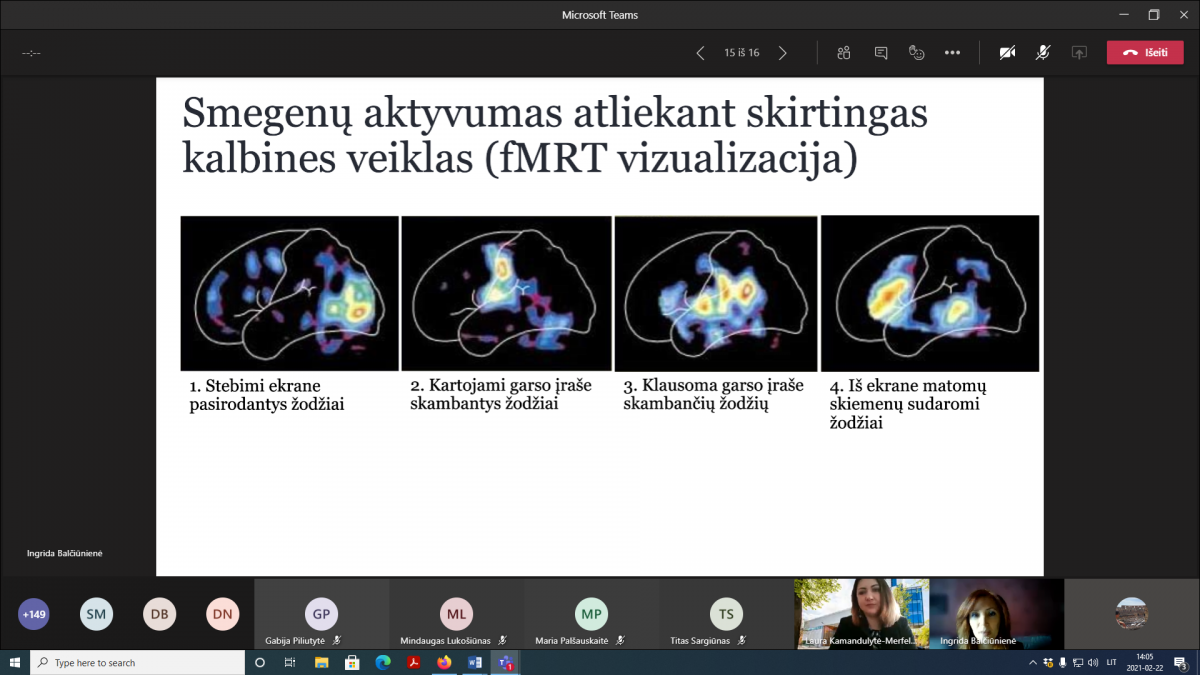
Task: Select Laura Kamandulytė-Merfel video tile
Action: 861,614
